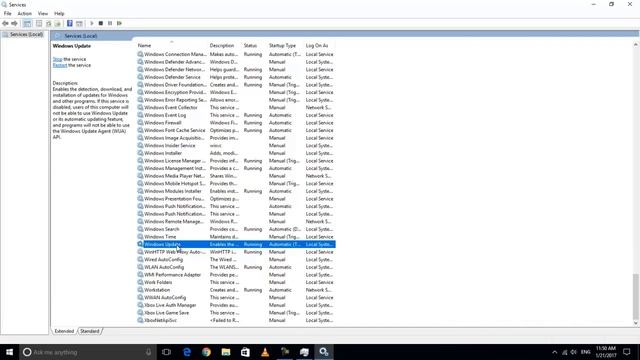This screenshot has height=360, width=640.
Task: Click the Export List toolbar icon
Action: (58, 24)
